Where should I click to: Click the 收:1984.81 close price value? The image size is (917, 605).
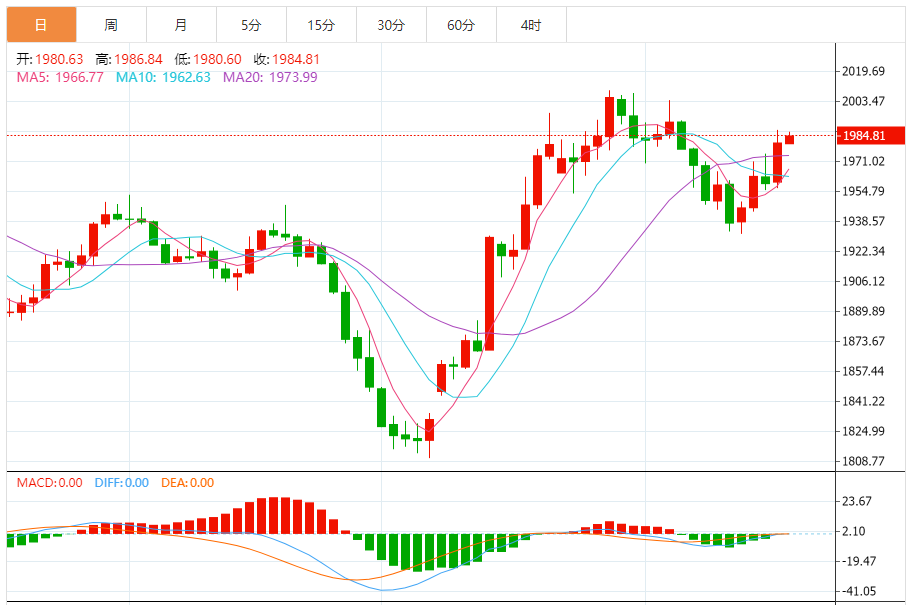(x=287, y=59)
